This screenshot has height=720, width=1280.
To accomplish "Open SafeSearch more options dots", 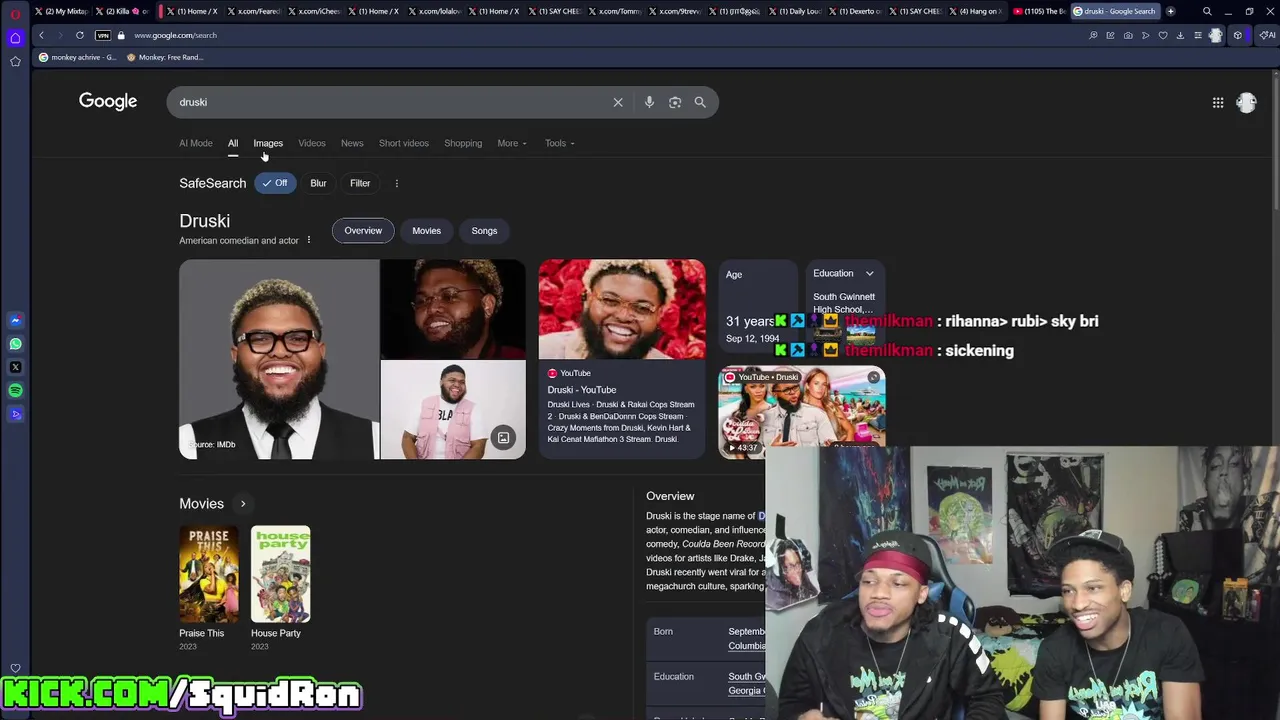I will (x=397, y=183).
